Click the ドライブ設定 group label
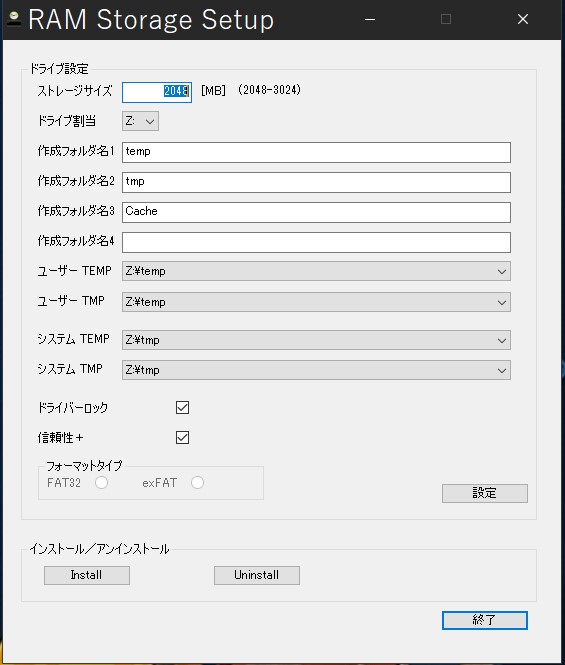This screenshot has width=565, height=665. click(59, 69)
